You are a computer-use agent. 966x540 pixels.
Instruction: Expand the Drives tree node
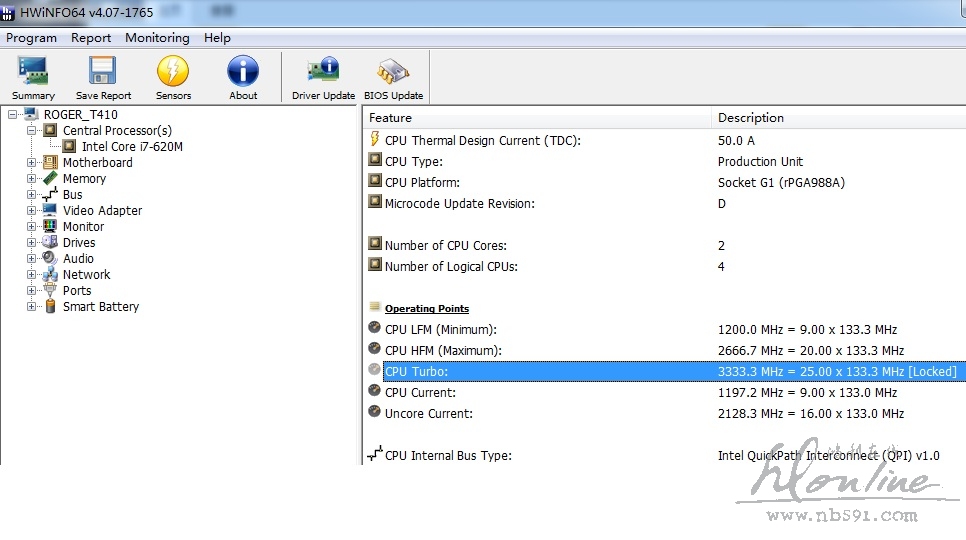tap(32, 243)
